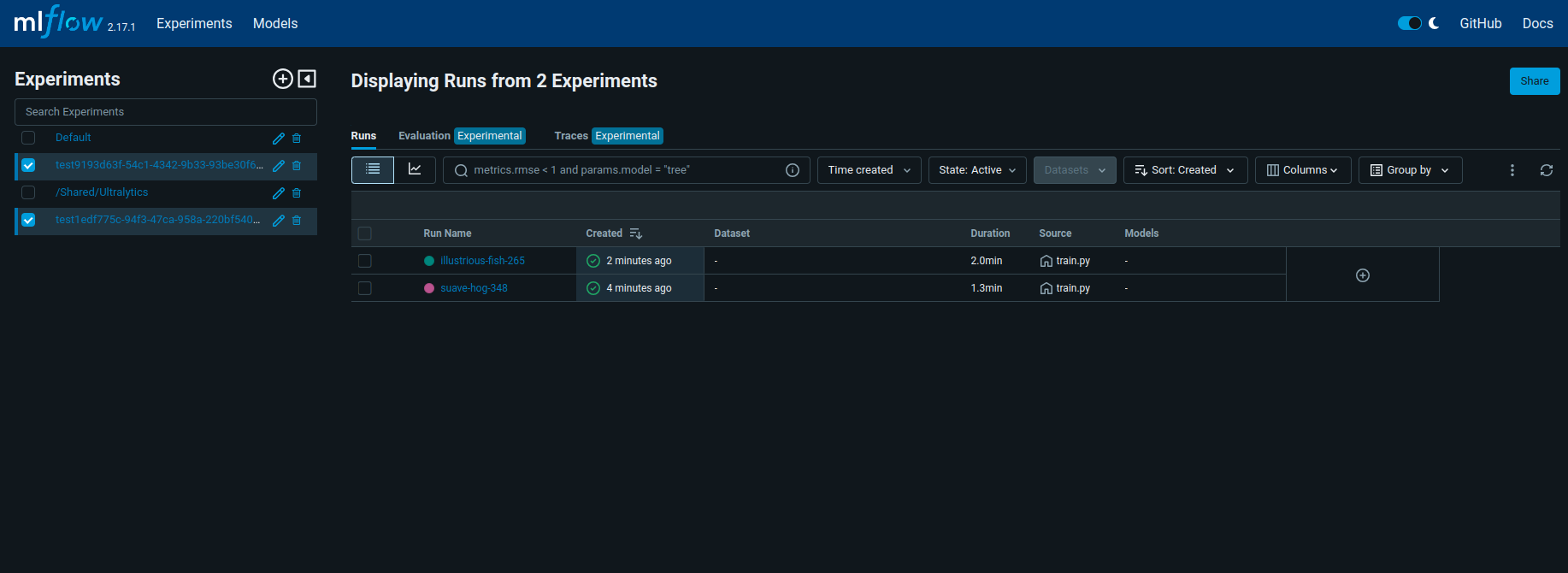Rename the test1edf775c experiment with pencil icon
The width and height of the screenshot is (1568, 573).
[x=278, y=220]
